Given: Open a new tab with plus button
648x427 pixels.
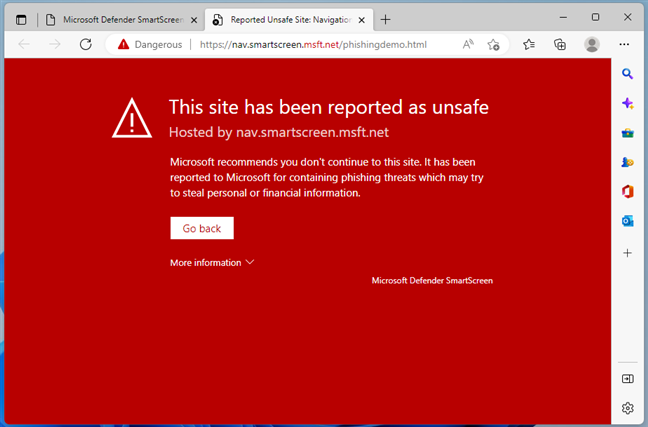Looking at the screenshot, I should point(385,19).
